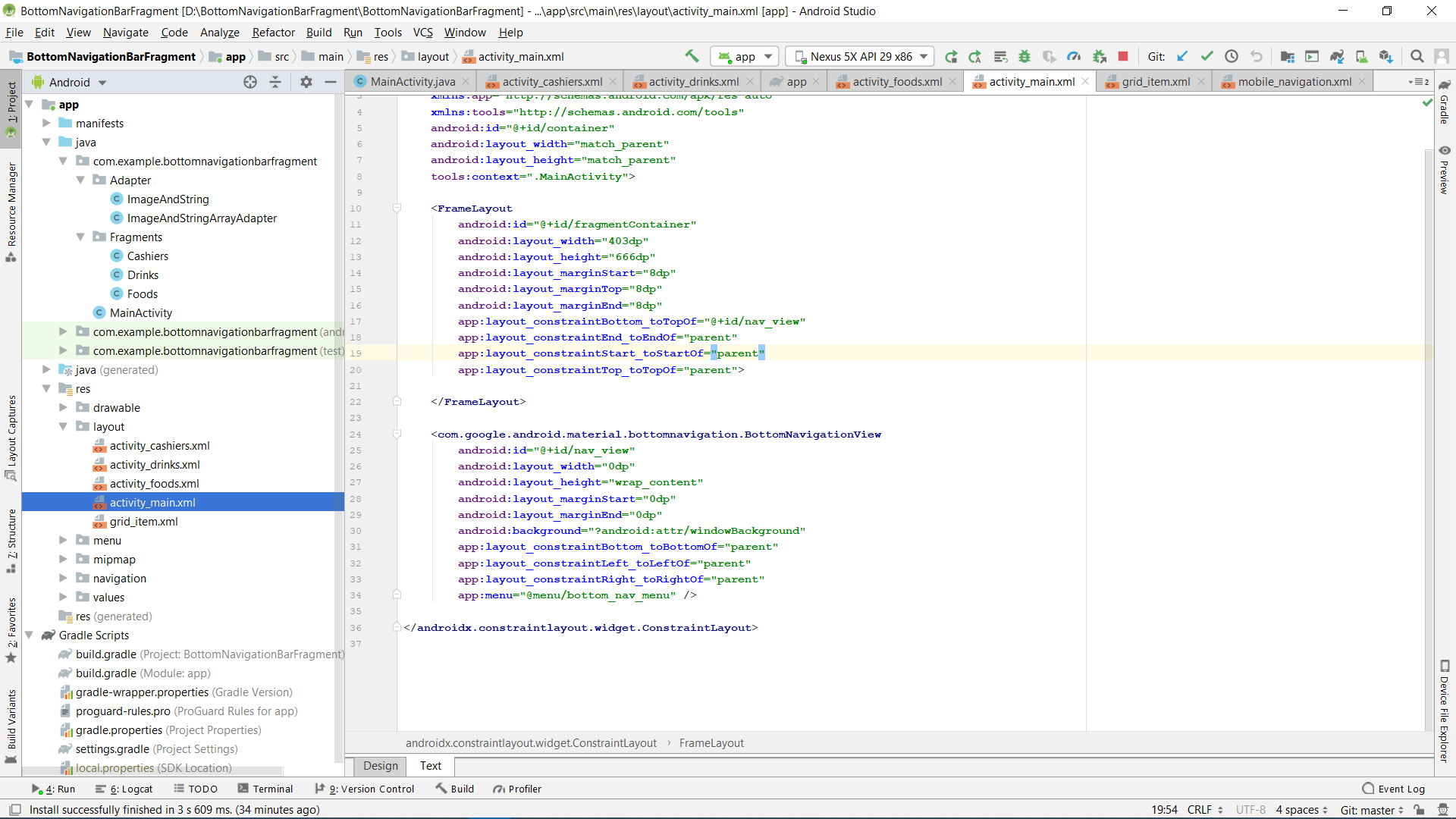Image resolution: width=1456 pixels, height=819 pixels.
Task: Collapse the Fragments folder
Action: pyautogui.click(x=80, y=237)
